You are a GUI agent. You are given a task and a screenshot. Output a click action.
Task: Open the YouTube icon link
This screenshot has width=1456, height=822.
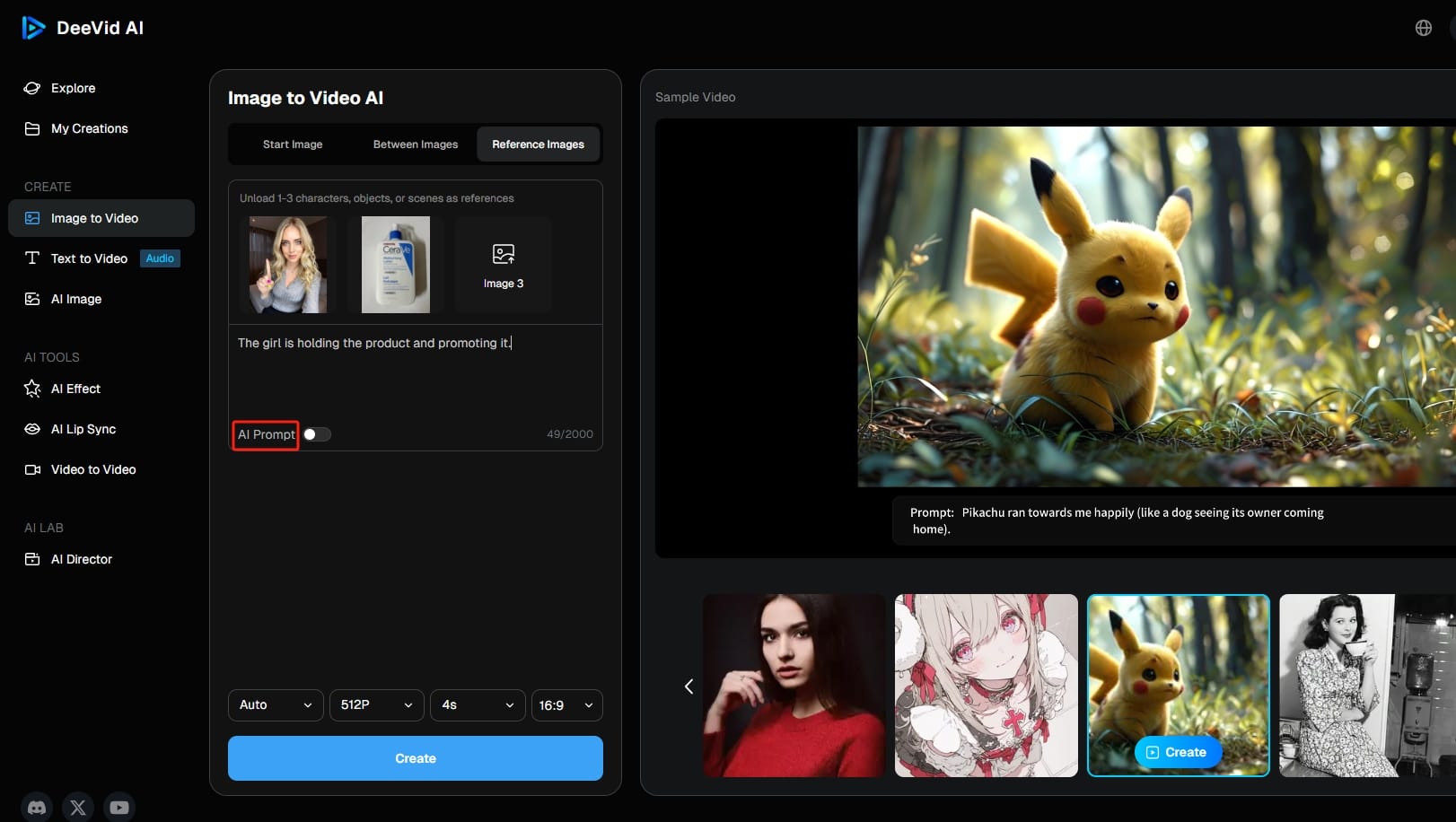point(119,808)
